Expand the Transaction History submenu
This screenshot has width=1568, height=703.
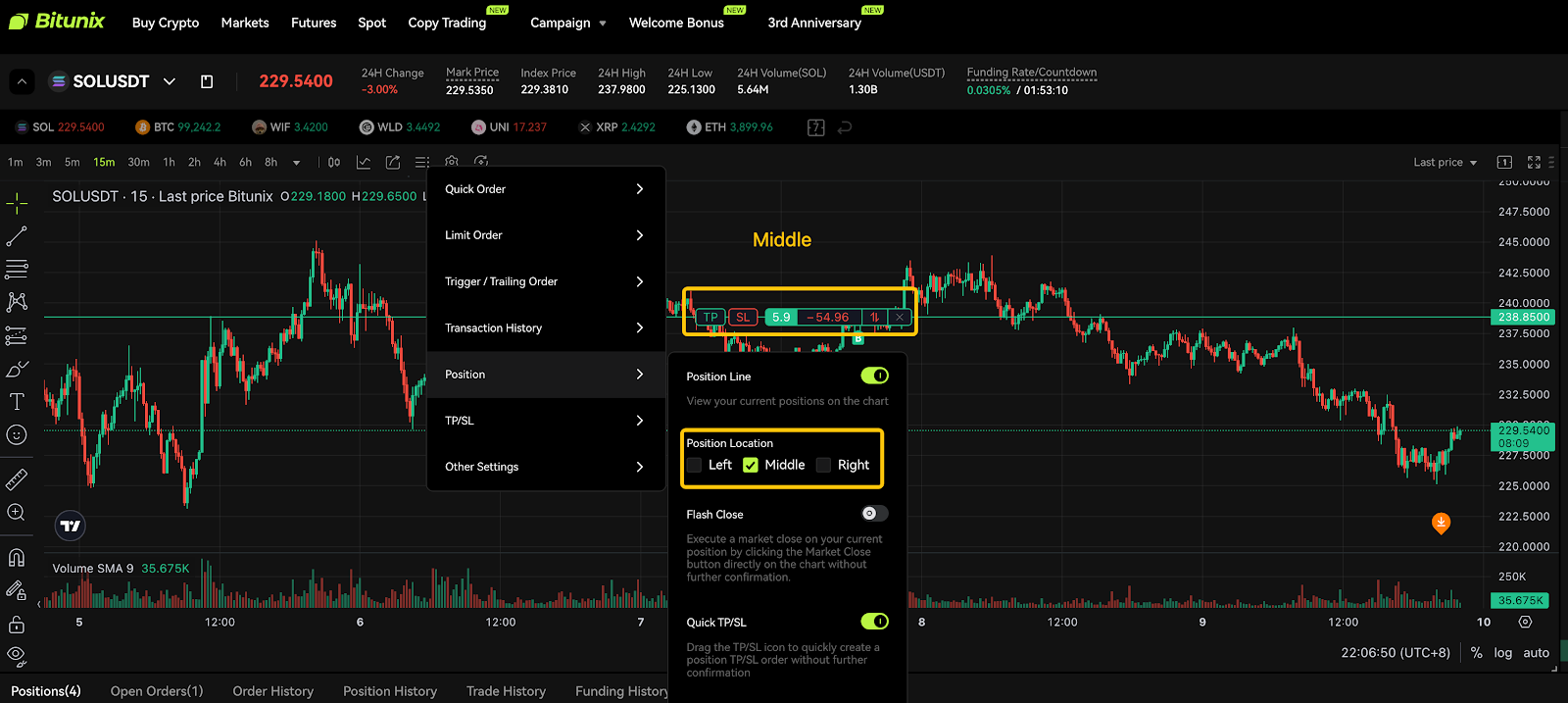click(546, 327)
